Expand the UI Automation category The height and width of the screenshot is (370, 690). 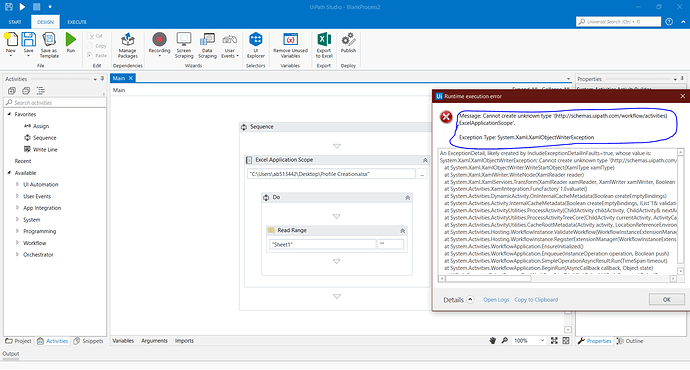click(x=18, y=184)
